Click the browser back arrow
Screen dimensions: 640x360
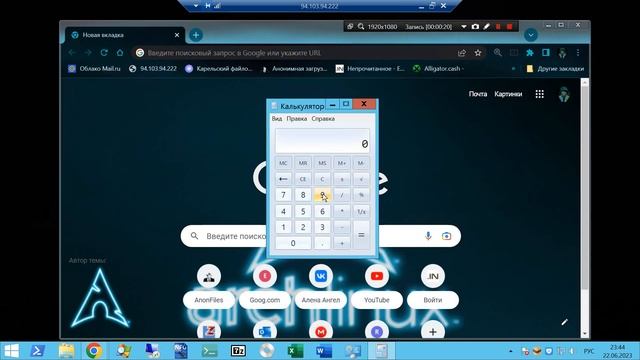(72, 53)
